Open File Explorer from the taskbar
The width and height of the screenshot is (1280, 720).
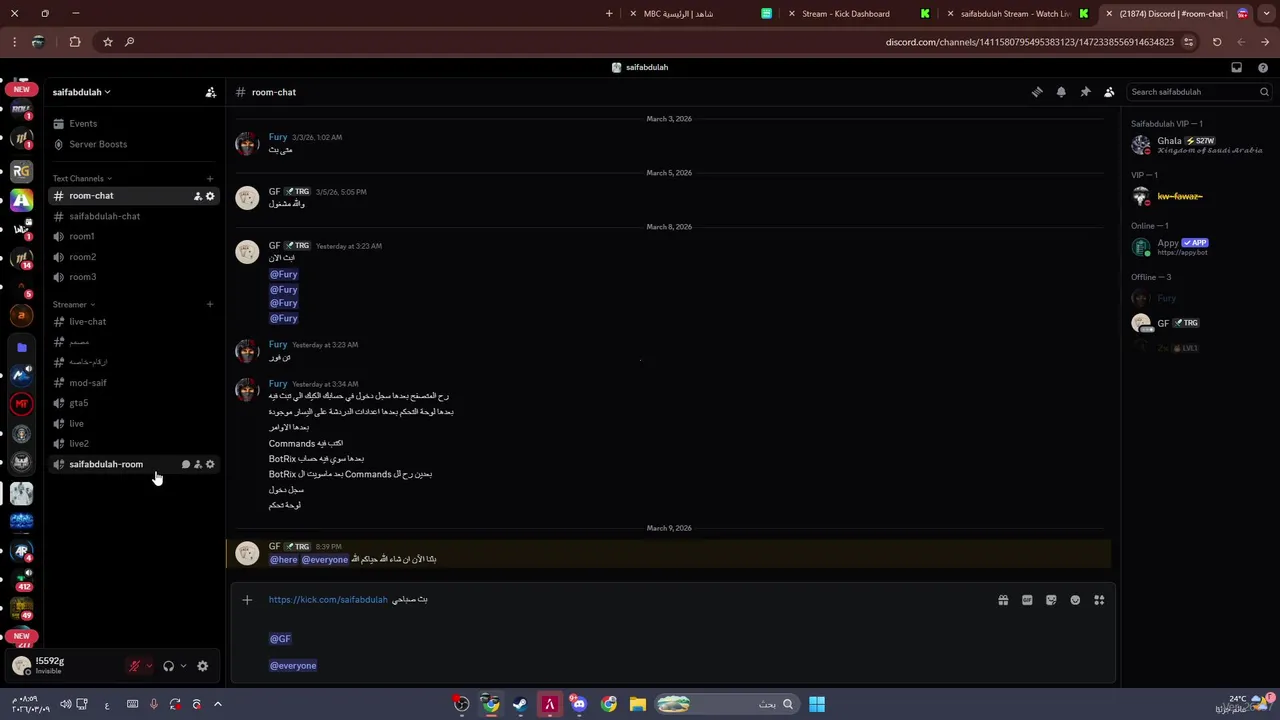click(638, 704)
